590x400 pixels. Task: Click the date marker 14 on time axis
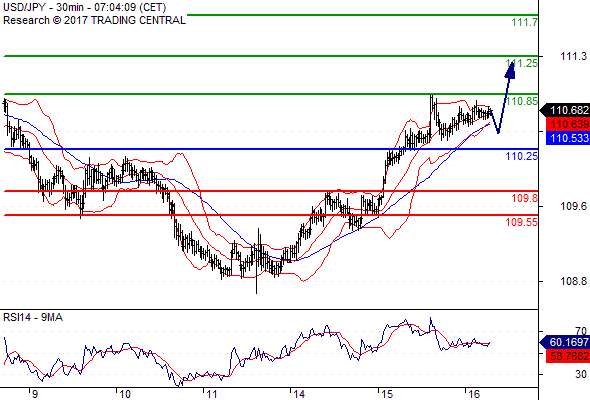299,394
